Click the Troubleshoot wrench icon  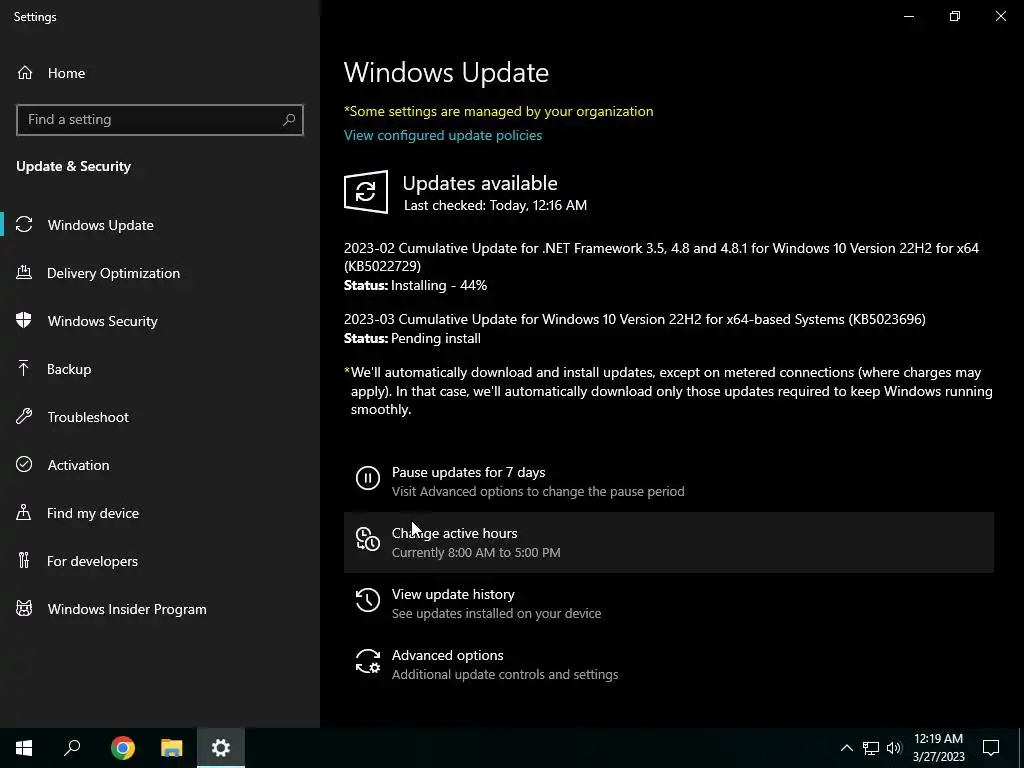(x=24, y=417)
